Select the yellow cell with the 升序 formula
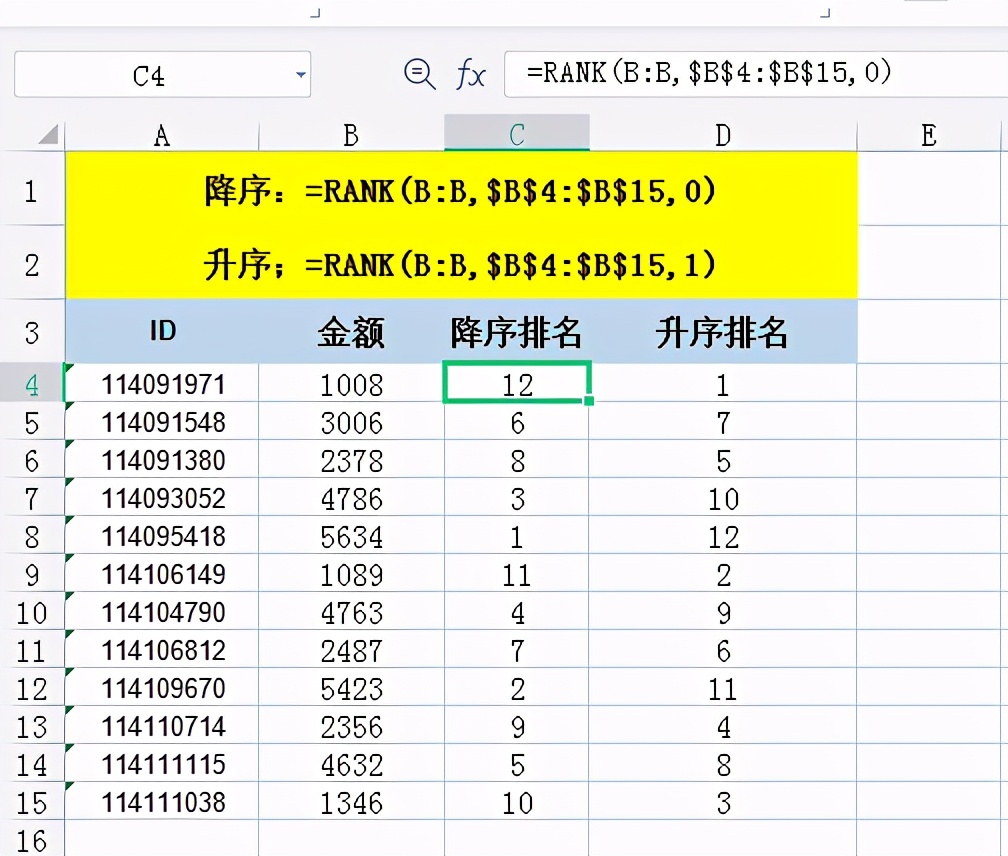Screen dimensions: 1008x856 pos(460,265)
